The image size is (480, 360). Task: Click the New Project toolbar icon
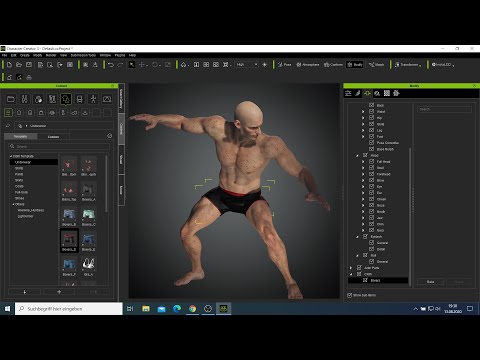click(9, 65)
